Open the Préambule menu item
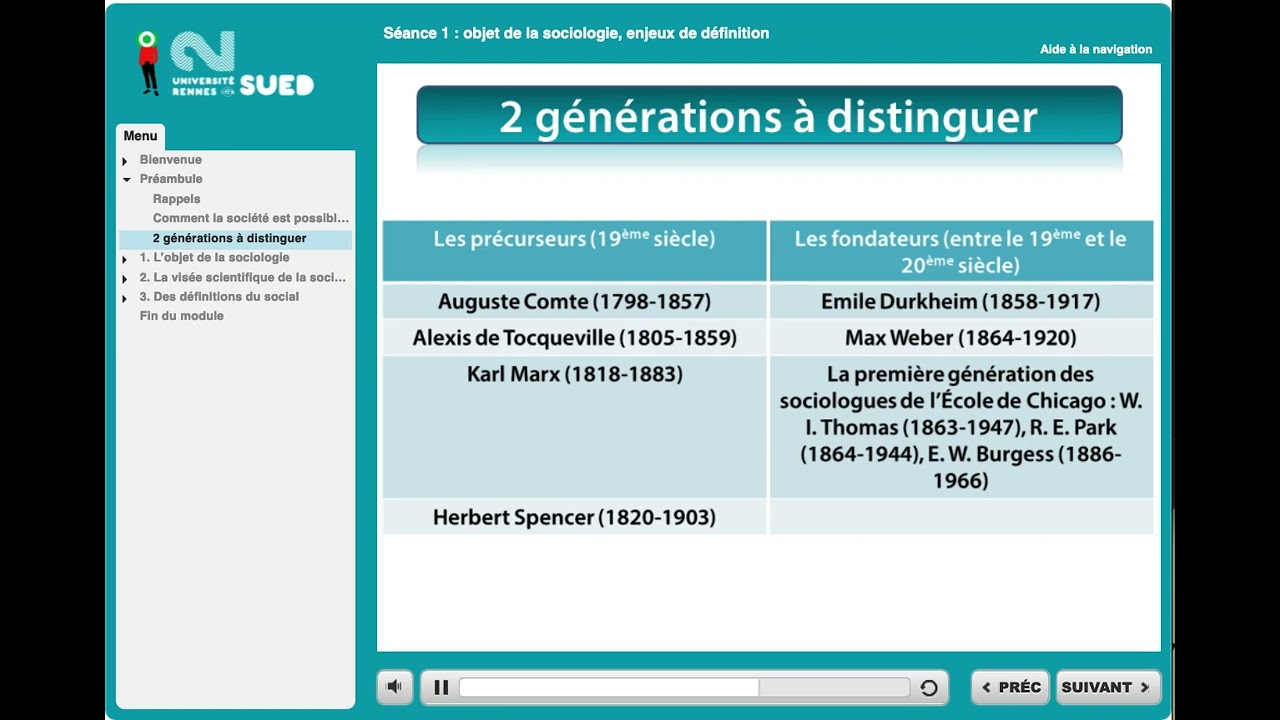 coord(171,179)
